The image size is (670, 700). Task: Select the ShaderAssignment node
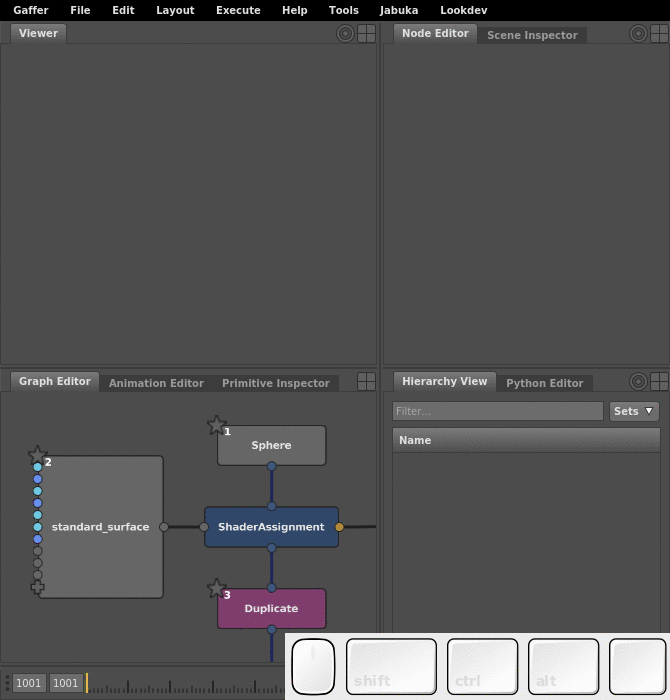click(271, 527)
